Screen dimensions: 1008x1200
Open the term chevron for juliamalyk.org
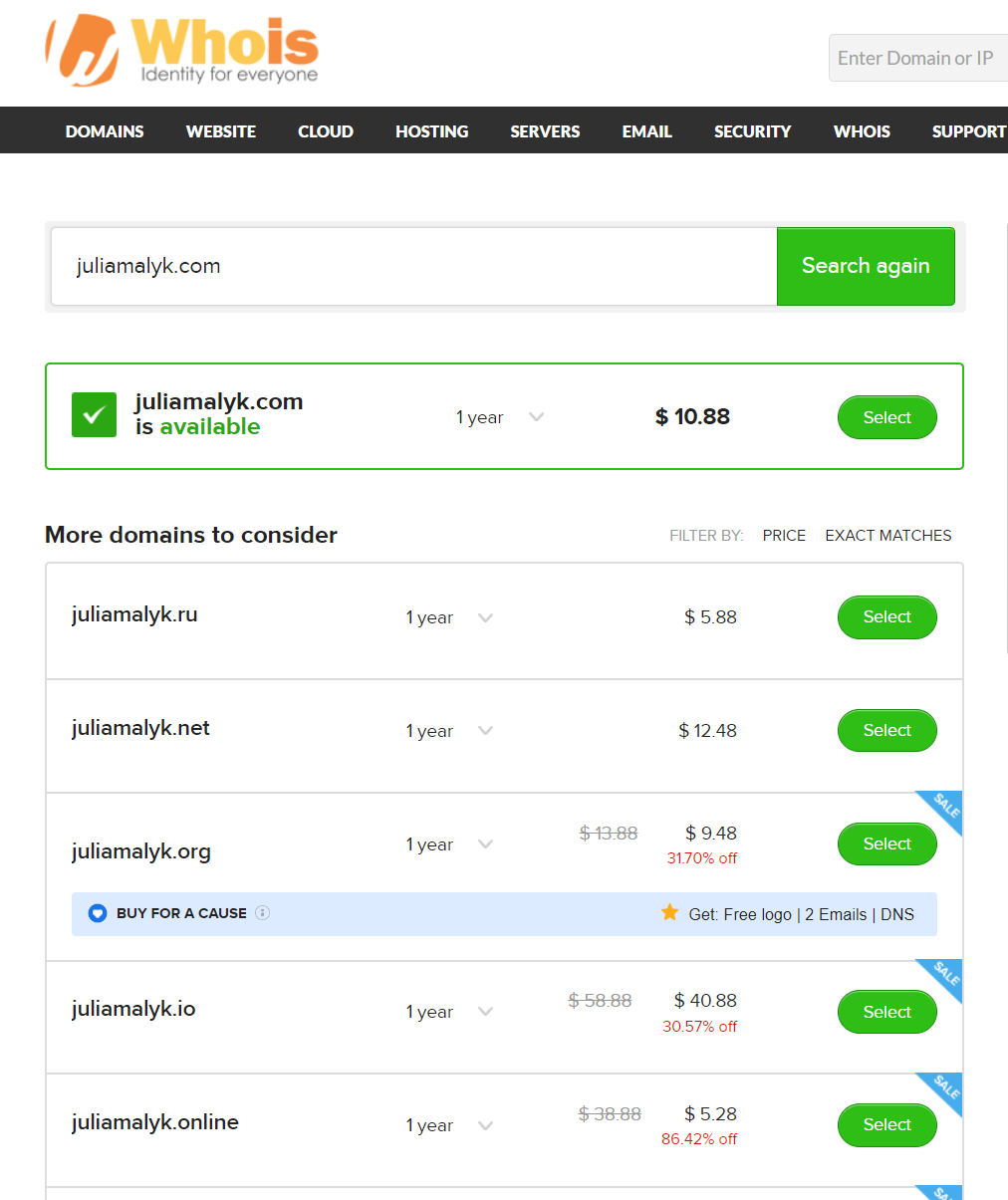tap(486, 844)
